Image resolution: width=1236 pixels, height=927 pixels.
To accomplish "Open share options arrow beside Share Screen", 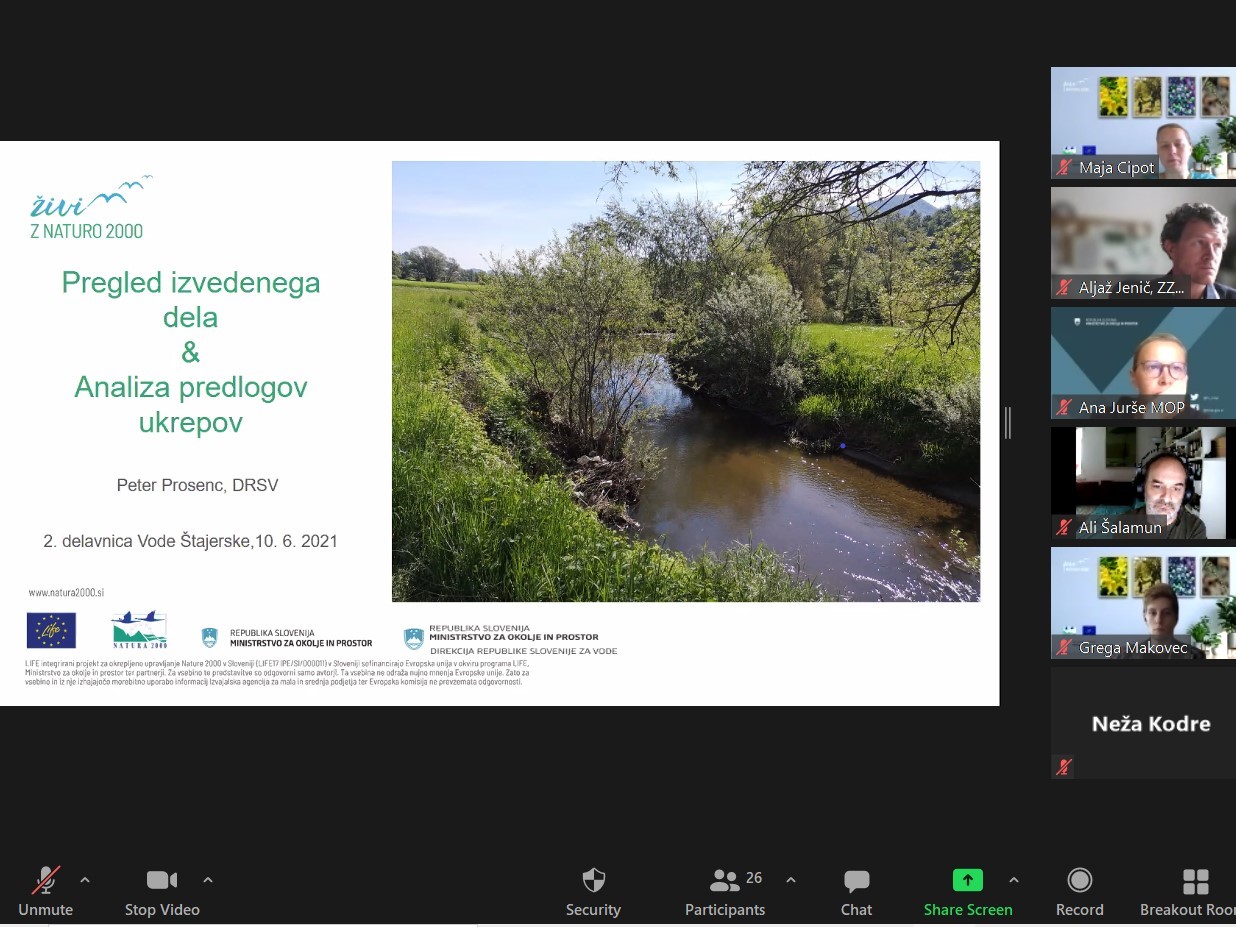I will point(1014,880).
